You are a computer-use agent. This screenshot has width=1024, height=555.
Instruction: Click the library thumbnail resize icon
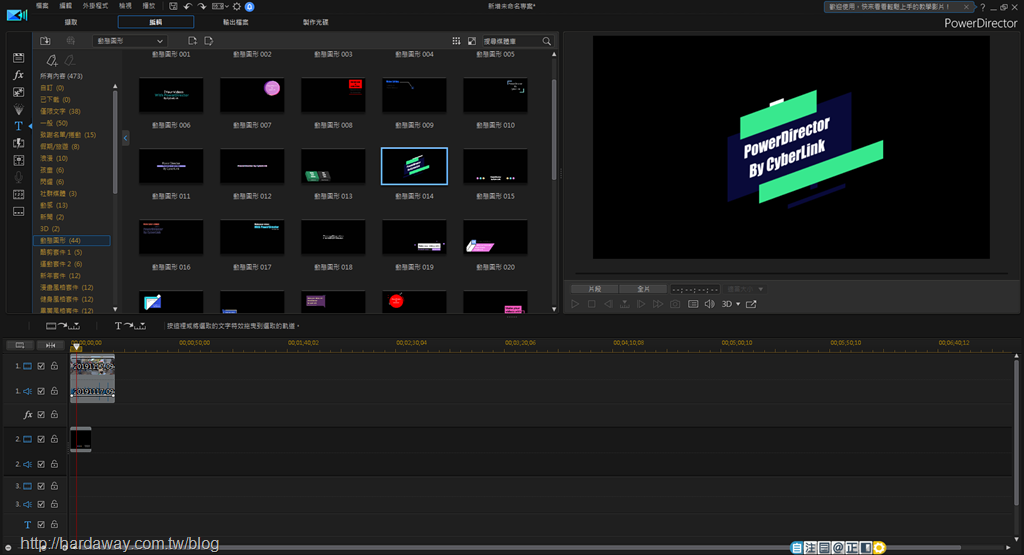tap(472, 40)
